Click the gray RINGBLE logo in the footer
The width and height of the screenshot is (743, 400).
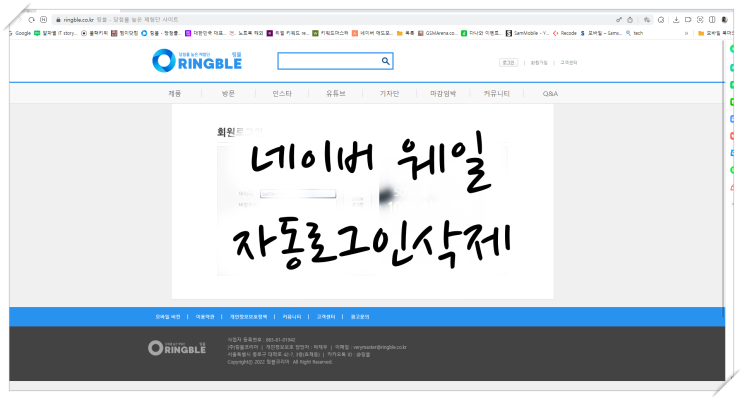[x=177, y=348]
